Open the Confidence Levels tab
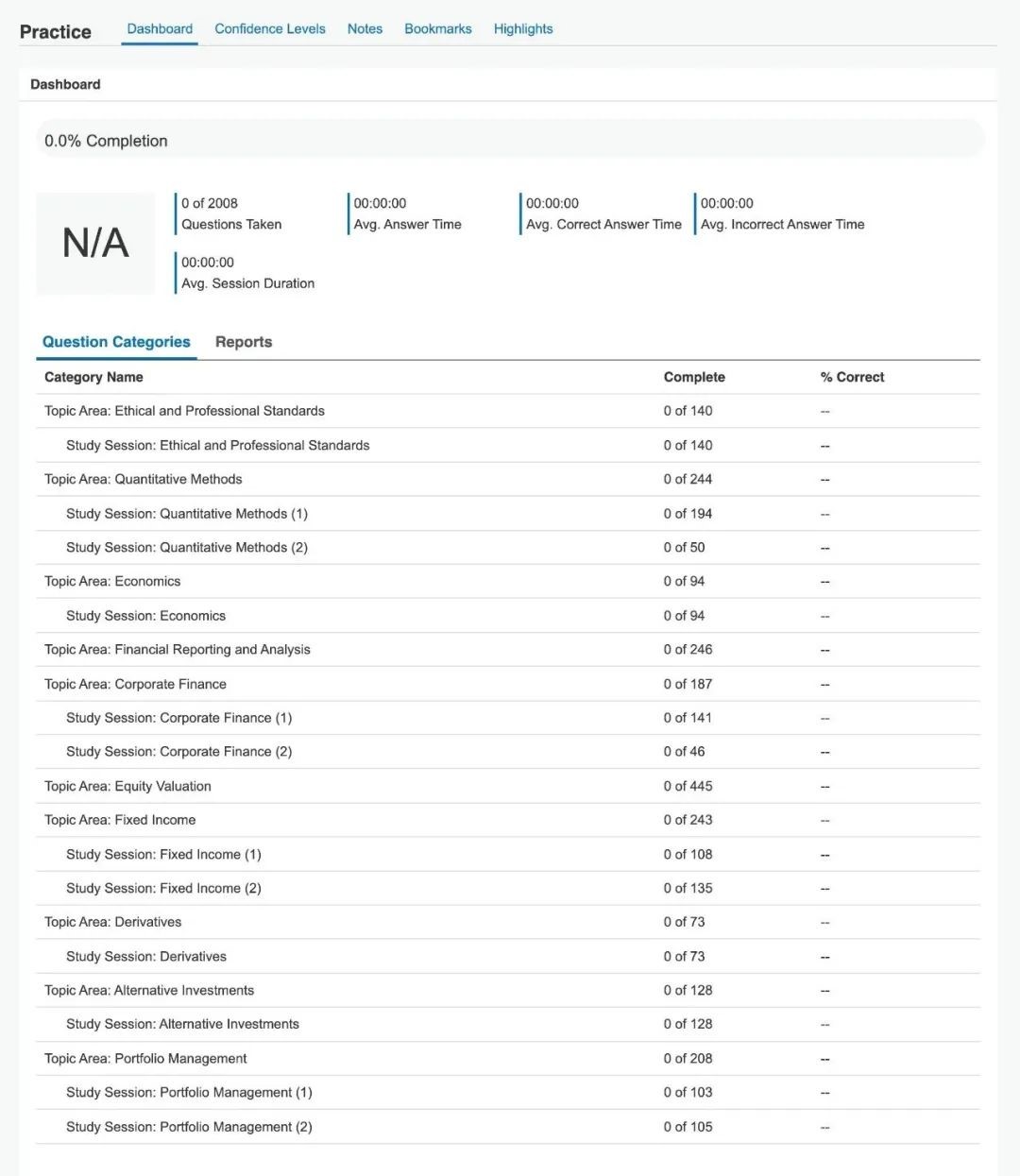 269,29
